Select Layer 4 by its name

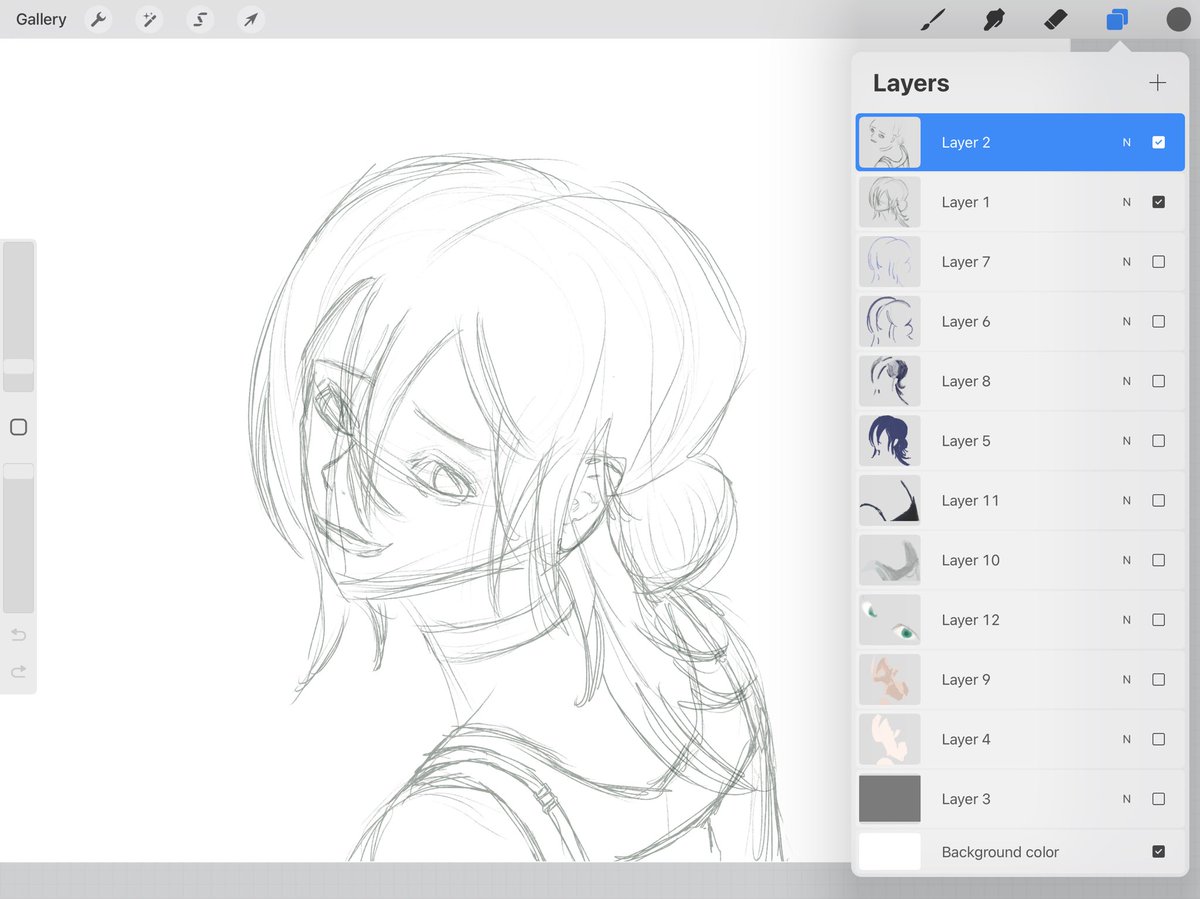[966, 739]
